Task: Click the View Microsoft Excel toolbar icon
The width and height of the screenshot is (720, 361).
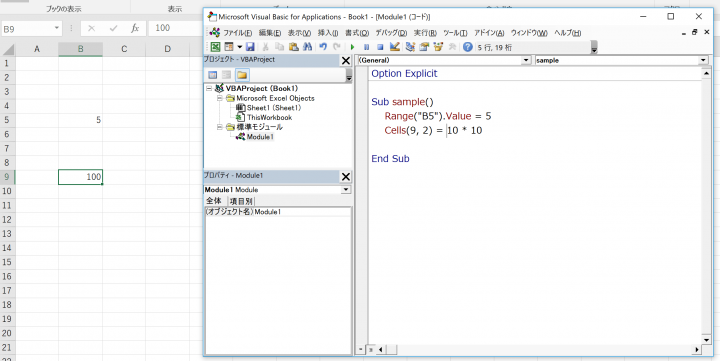Action: (216, 47)
